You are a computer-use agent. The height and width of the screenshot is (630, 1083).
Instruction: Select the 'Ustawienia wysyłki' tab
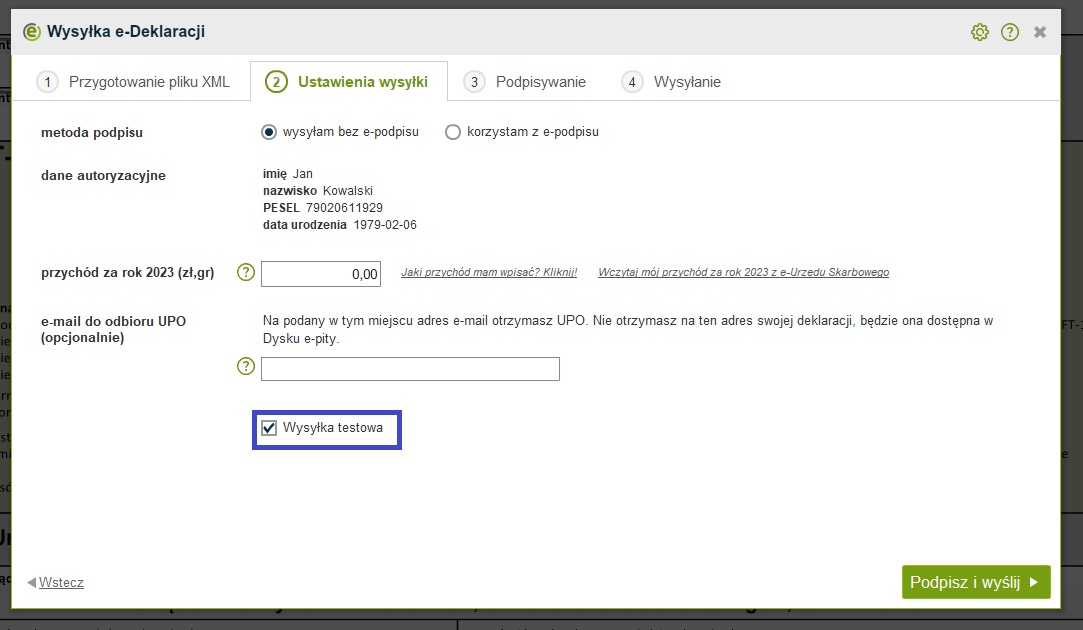coord(349,82)
